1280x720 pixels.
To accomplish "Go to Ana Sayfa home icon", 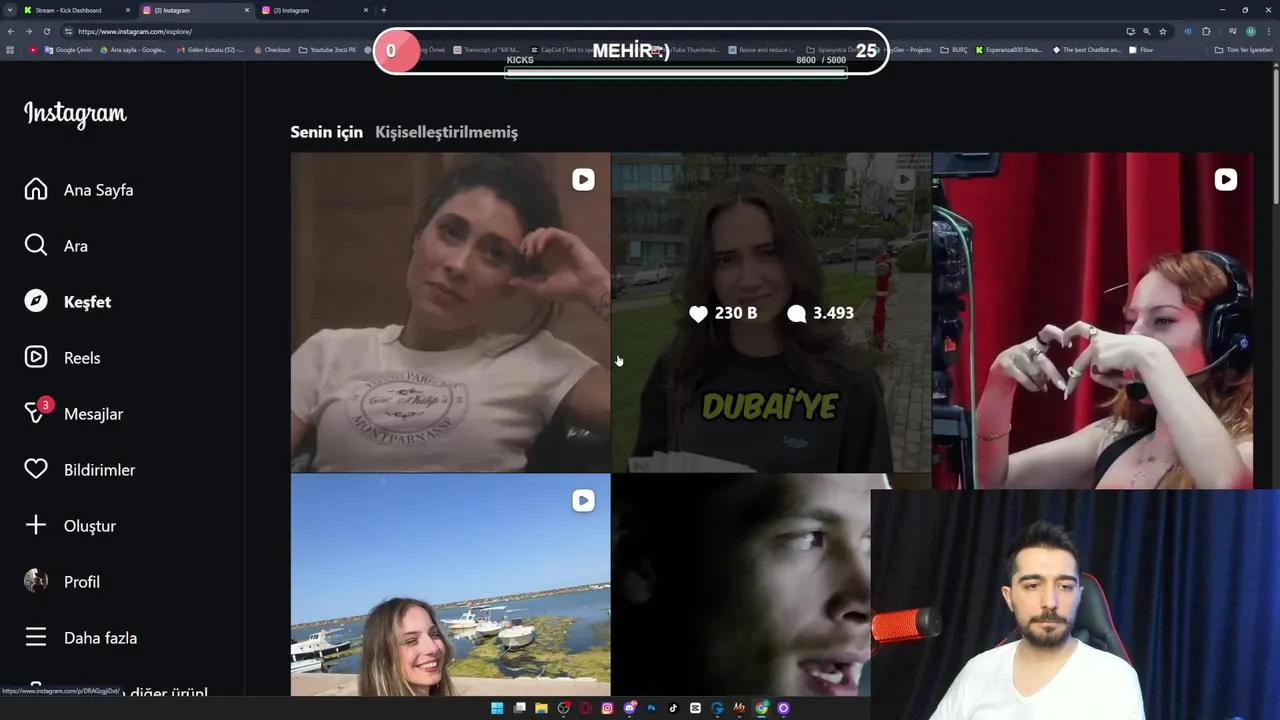I will point(36,190).
